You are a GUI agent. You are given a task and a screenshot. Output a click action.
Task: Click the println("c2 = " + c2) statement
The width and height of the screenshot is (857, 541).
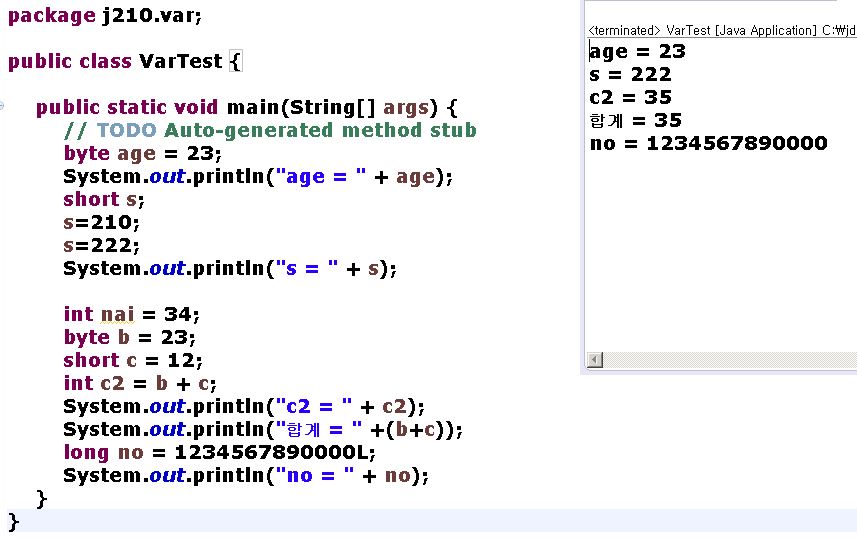click(x=244, y=406)
